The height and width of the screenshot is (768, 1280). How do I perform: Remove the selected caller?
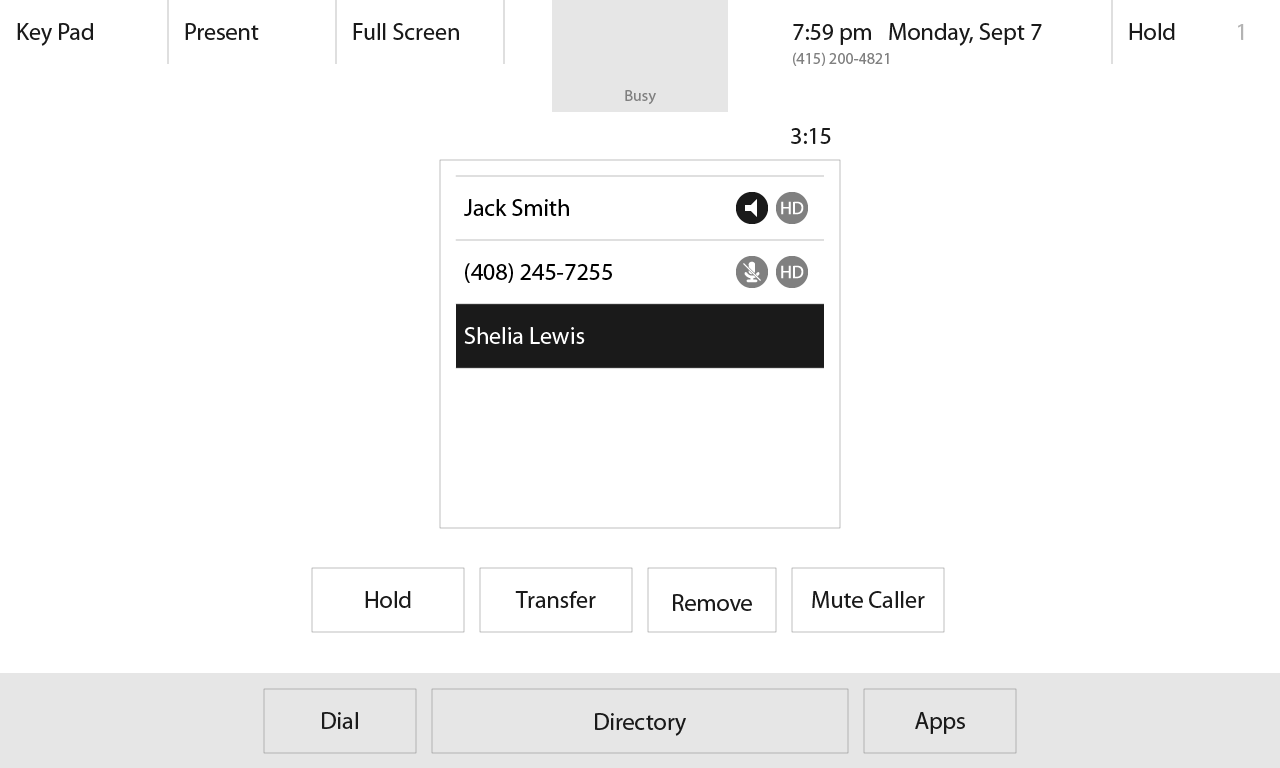tap(712, 600)
